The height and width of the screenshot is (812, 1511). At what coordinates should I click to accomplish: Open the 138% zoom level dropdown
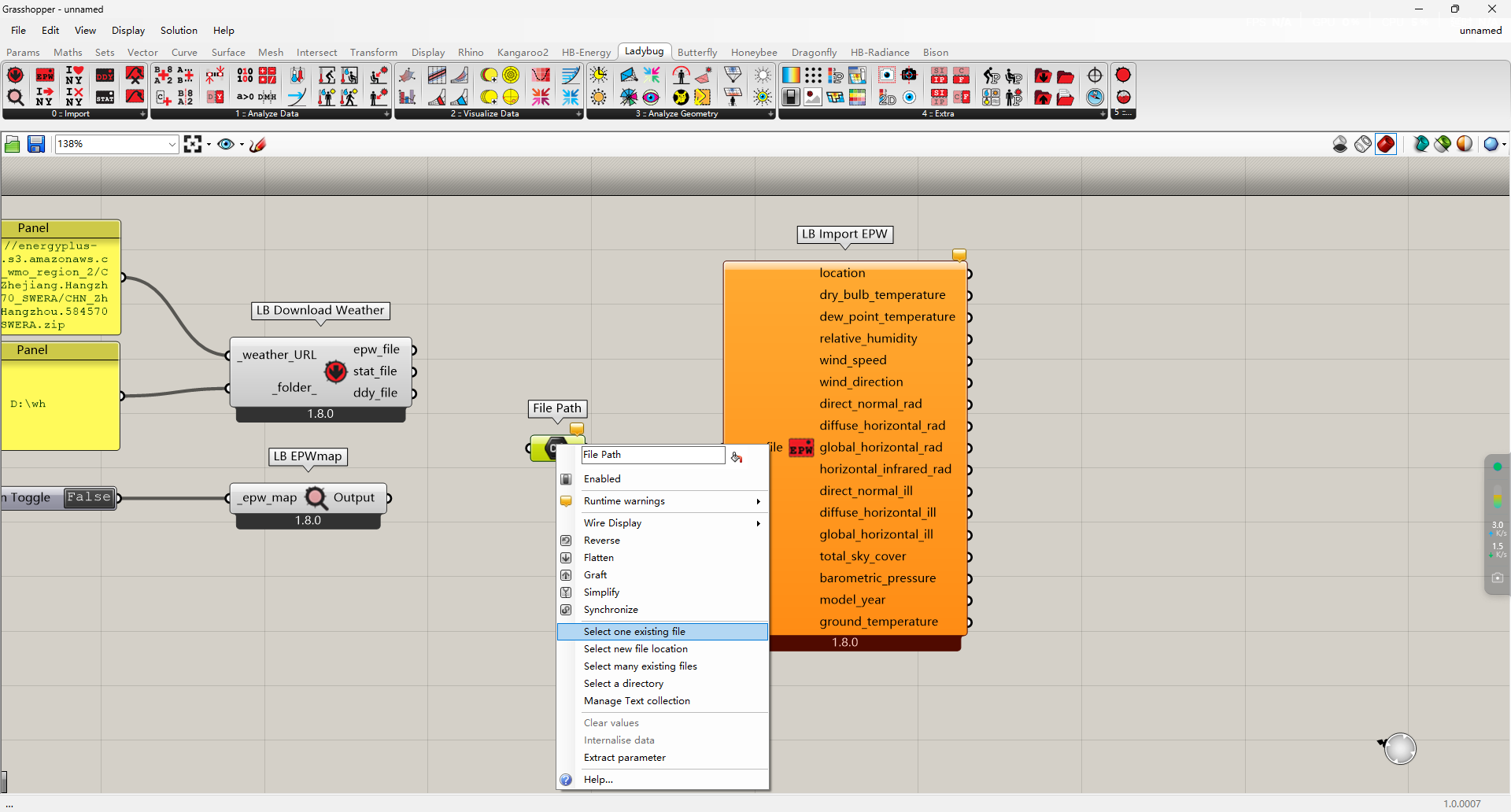click(172, 144)
